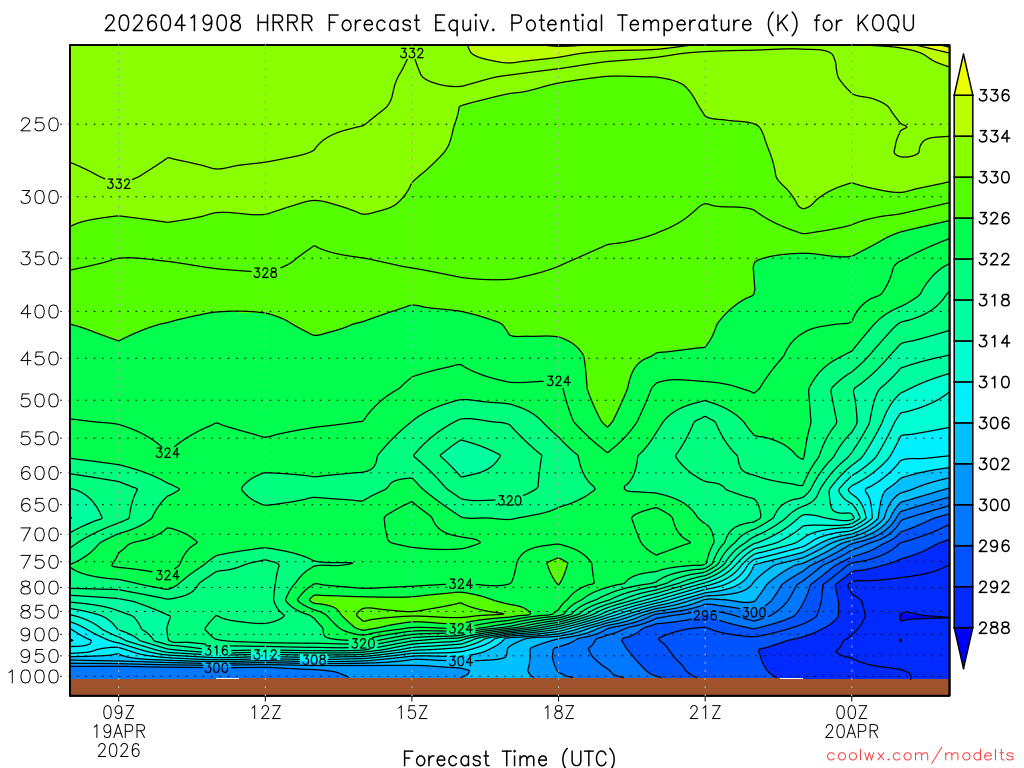Click the 308 contour label
This screenshot has height=768, width=1024.
coord(314,660)
